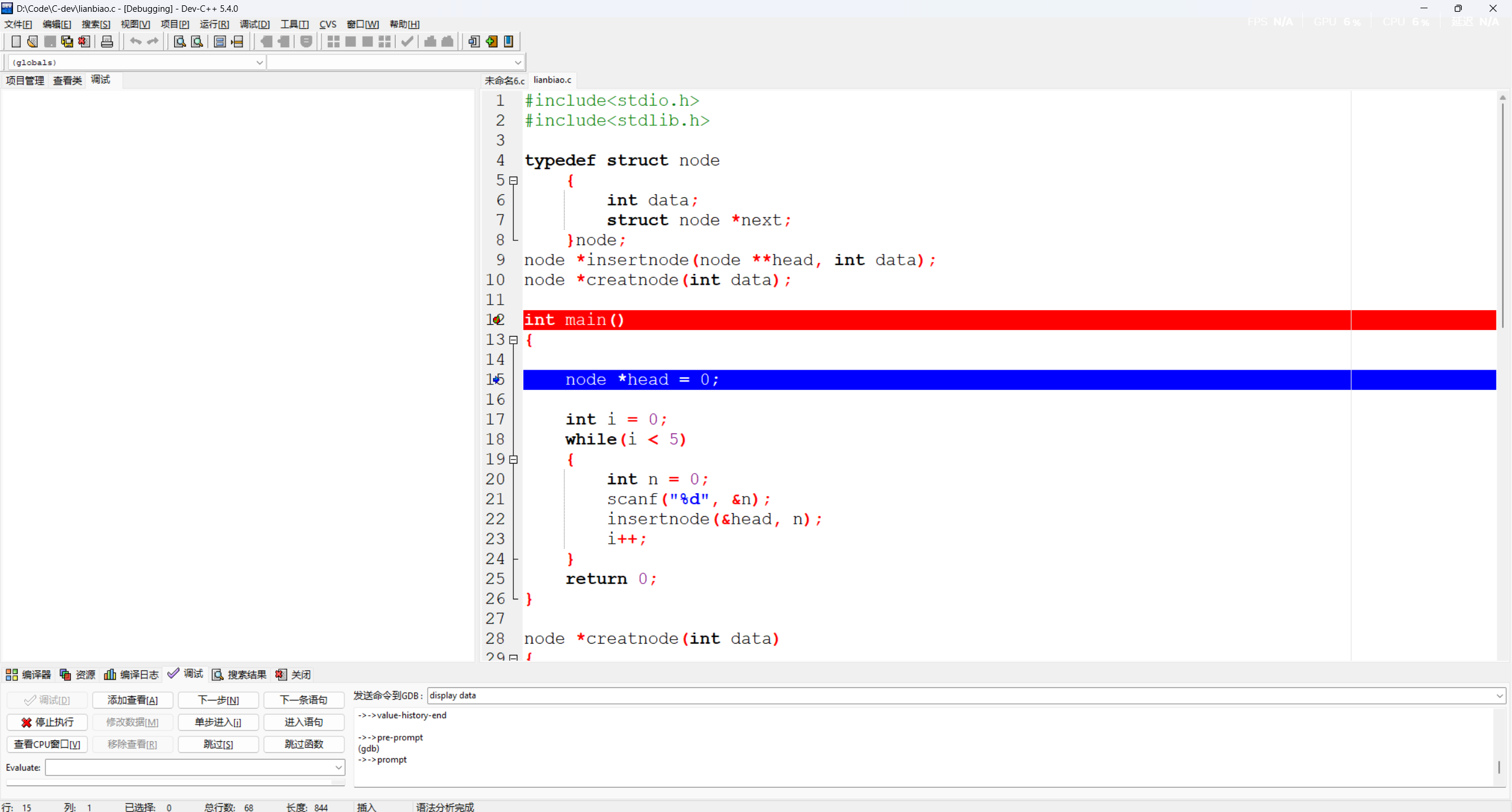Open the 调试[D] menu in the menu bar

[255, 24]
